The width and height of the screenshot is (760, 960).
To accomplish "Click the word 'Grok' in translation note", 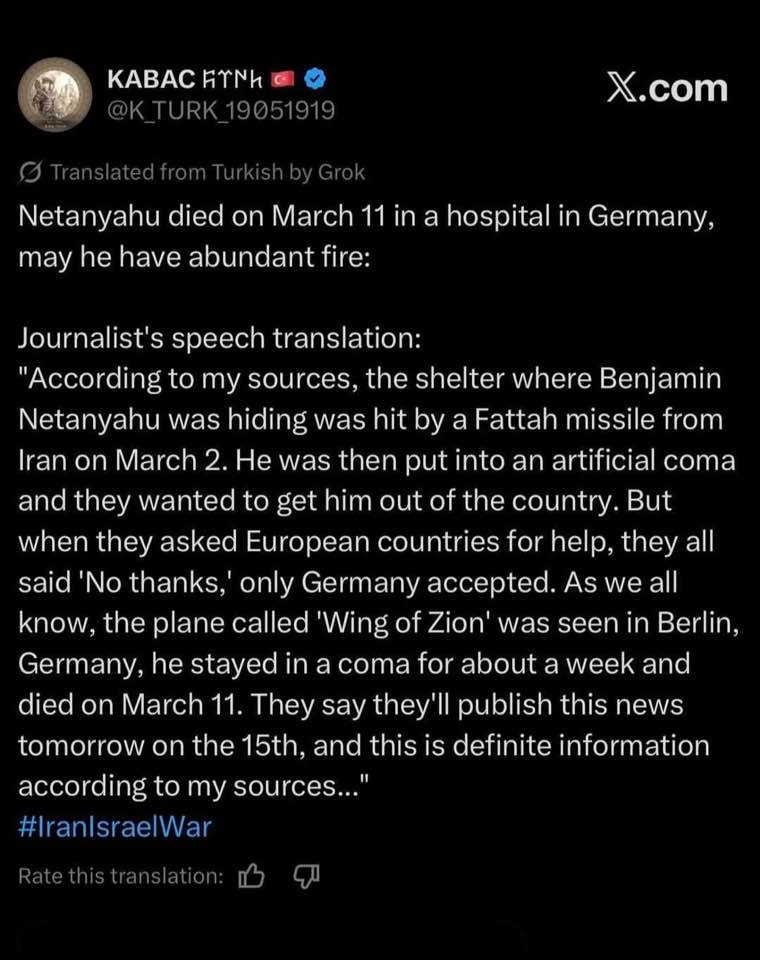I will pos(341,172).
